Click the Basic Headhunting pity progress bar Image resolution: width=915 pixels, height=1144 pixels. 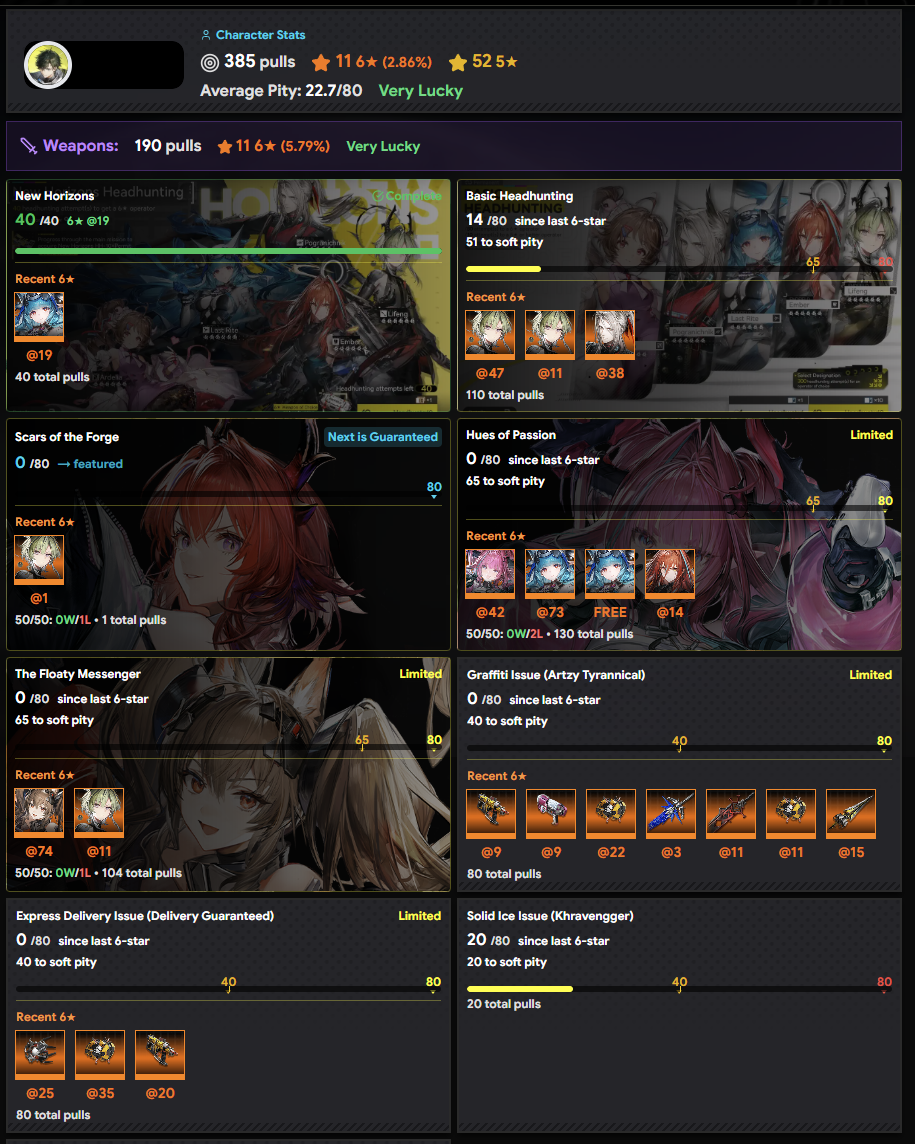pyautogui.click(x=679, y=269)
